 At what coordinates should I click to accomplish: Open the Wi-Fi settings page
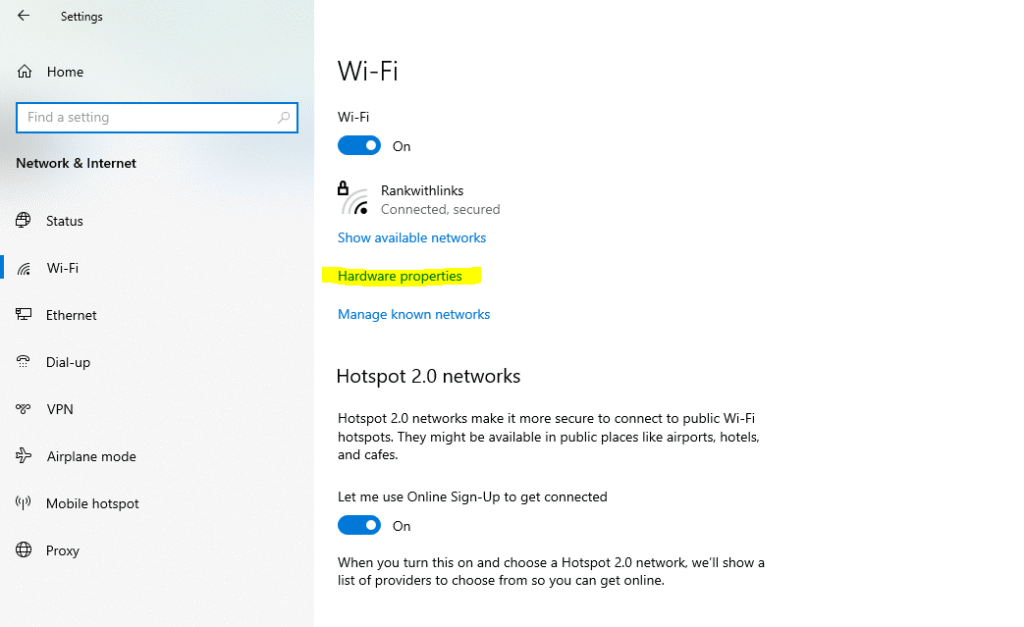(x=62, y=268)
